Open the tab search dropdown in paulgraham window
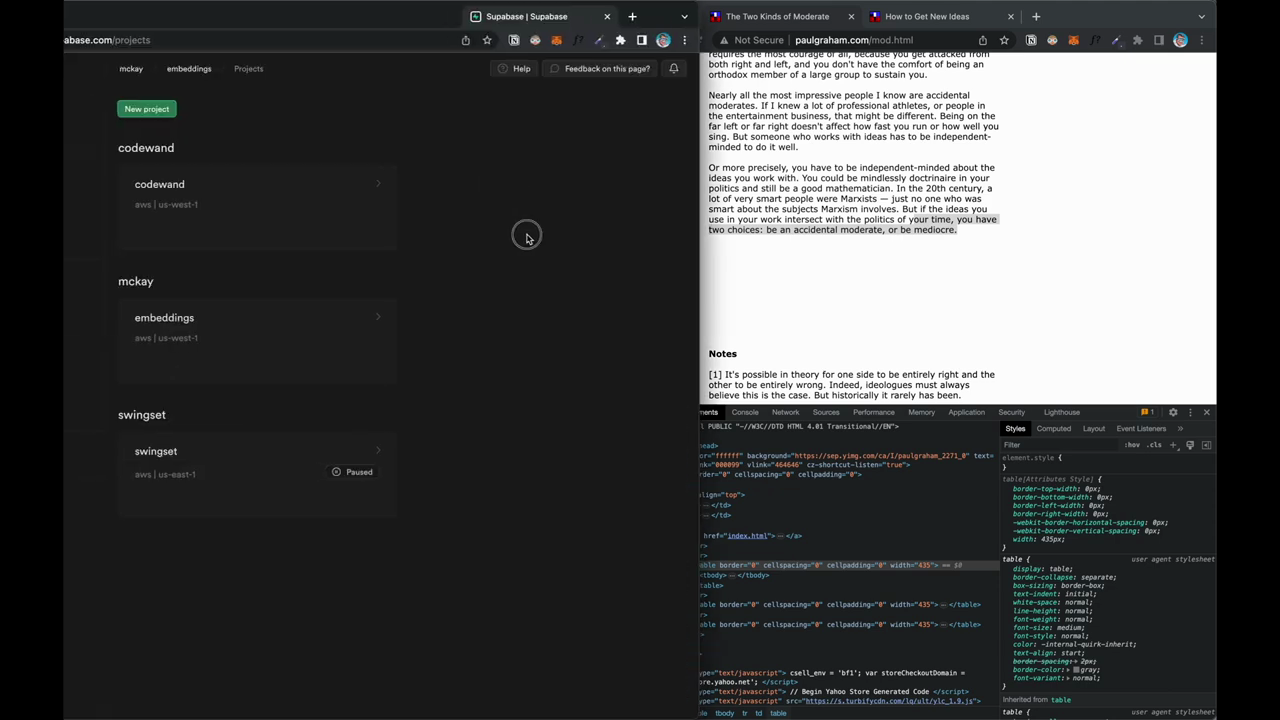 tap(1202, 16)
